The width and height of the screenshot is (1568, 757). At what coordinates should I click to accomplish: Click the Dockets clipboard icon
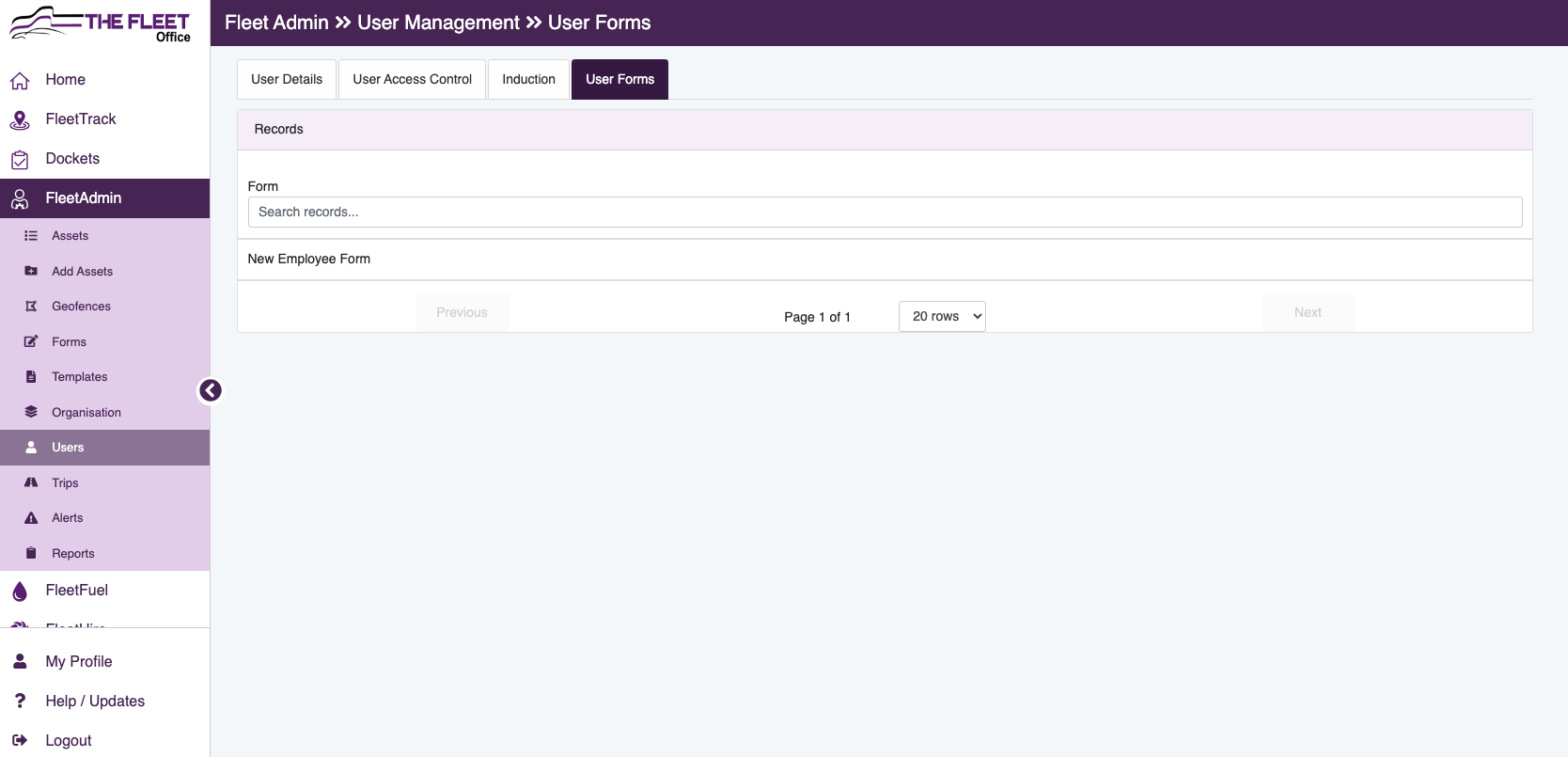tap(20, 160)
